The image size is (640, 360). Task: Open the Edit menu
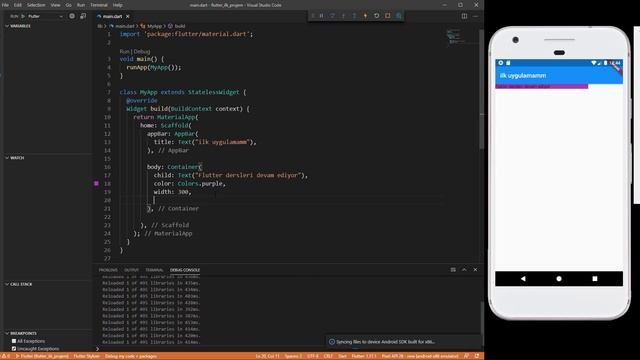tap(18, 5)
